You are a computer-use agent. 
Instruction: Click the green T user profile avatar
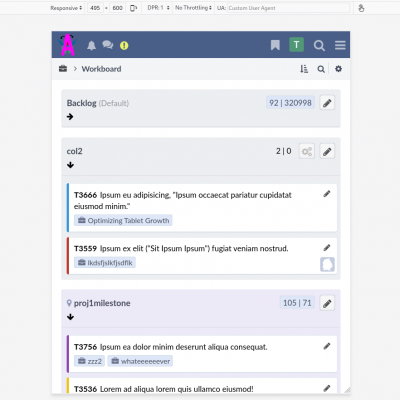[296, 45]
